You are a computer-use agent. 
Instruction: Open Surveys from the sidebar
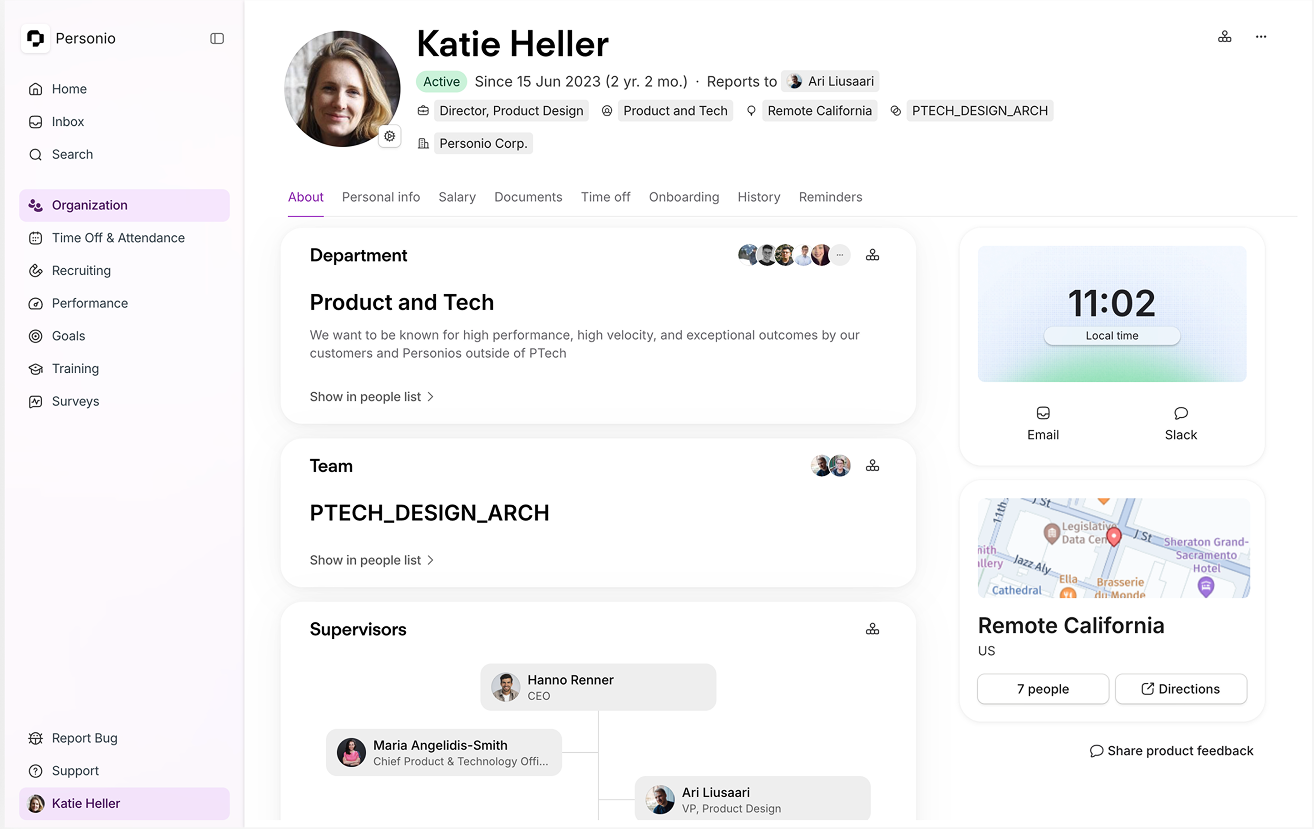point(75,401)
